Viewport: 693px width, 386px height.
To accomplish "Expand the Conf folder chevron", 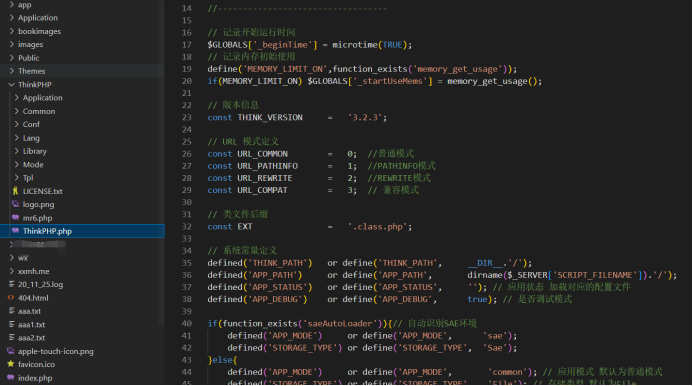I will 17,124.
